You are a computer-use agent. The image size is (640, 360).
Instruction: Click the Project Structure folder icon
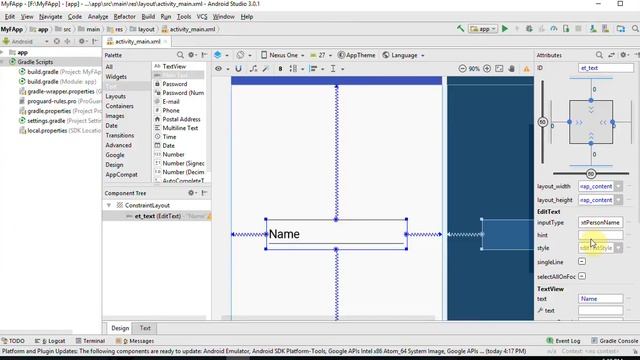coord(621,29)
